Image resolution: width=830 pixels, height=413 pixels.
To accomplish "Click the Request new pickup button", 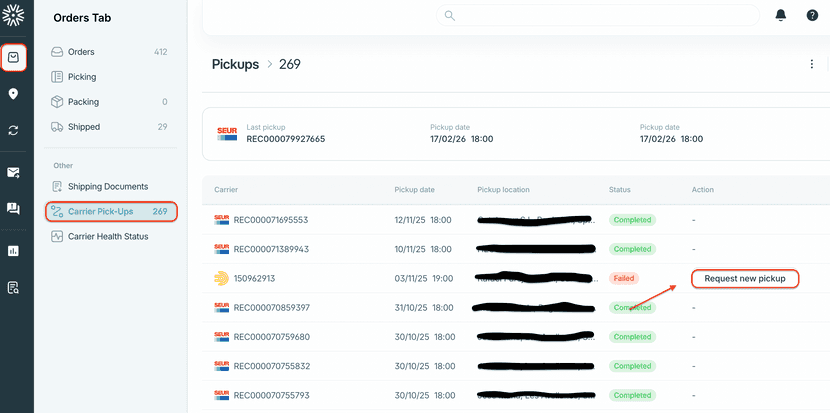I will (745, 278).
